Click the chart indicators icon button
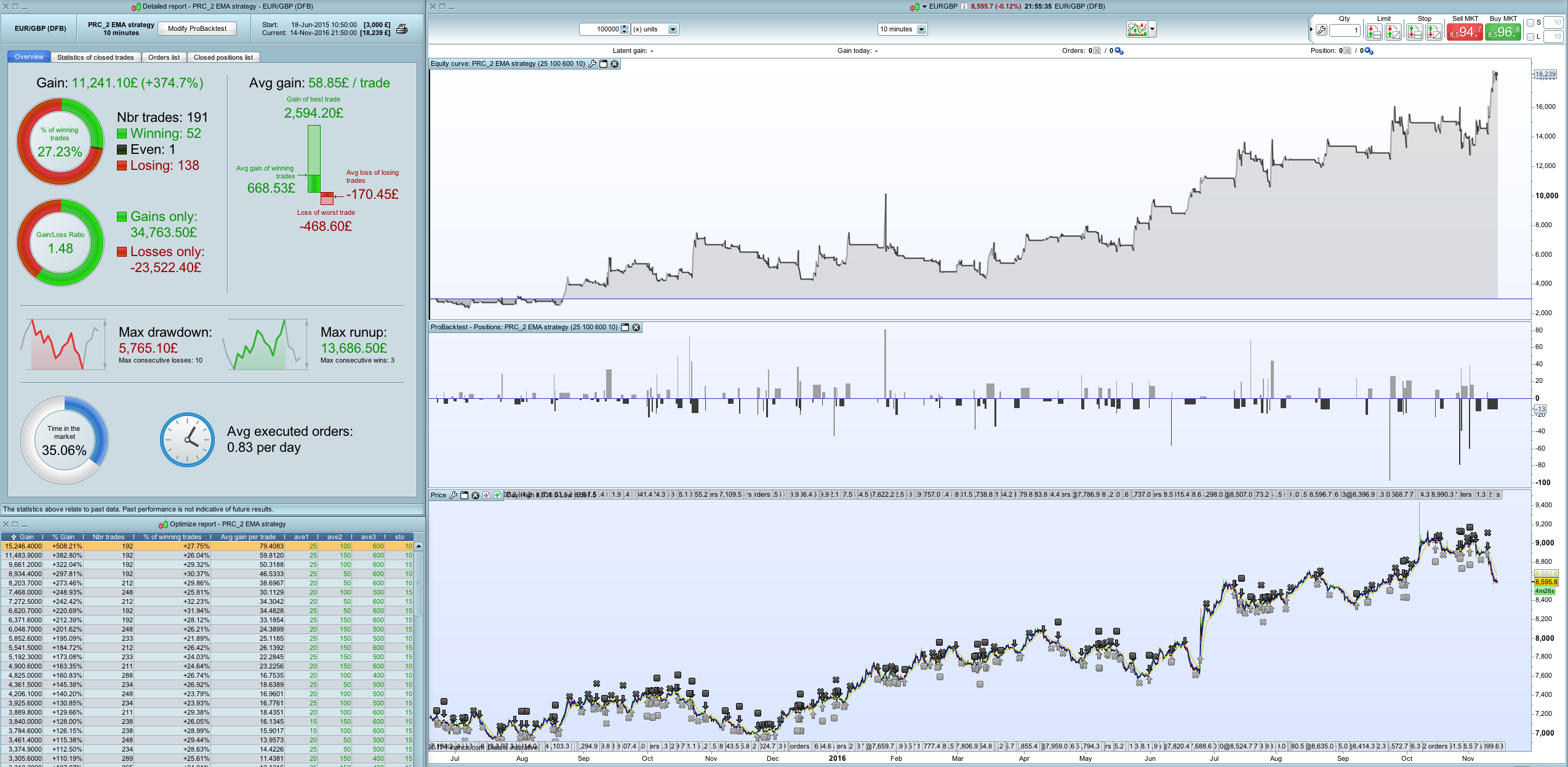Viewport: 1568px width, 767px height. [x=1137, y=29]
